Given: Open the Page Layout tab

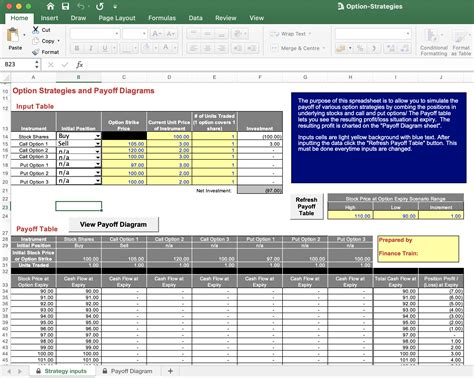Looking at the screenshot, I should (117, 18).
